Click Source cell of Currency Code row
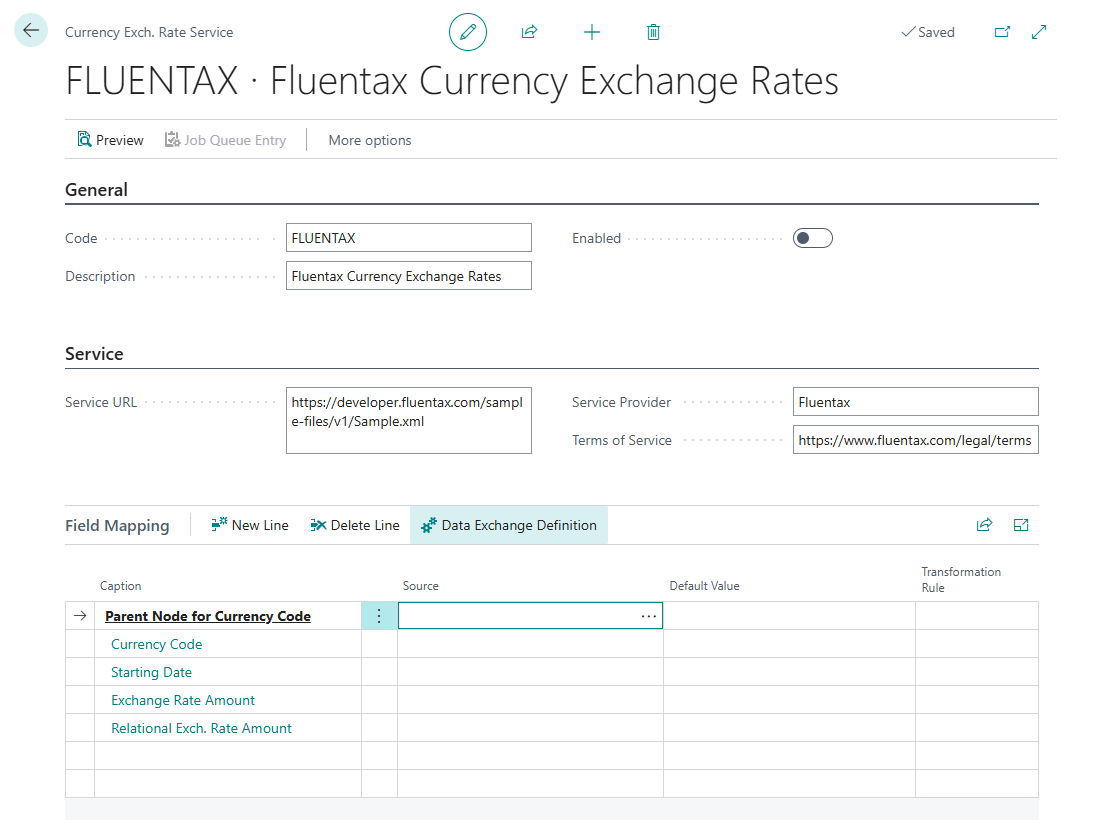The width and height of the screenshot is (1099, 820). (x=531, y=644)
